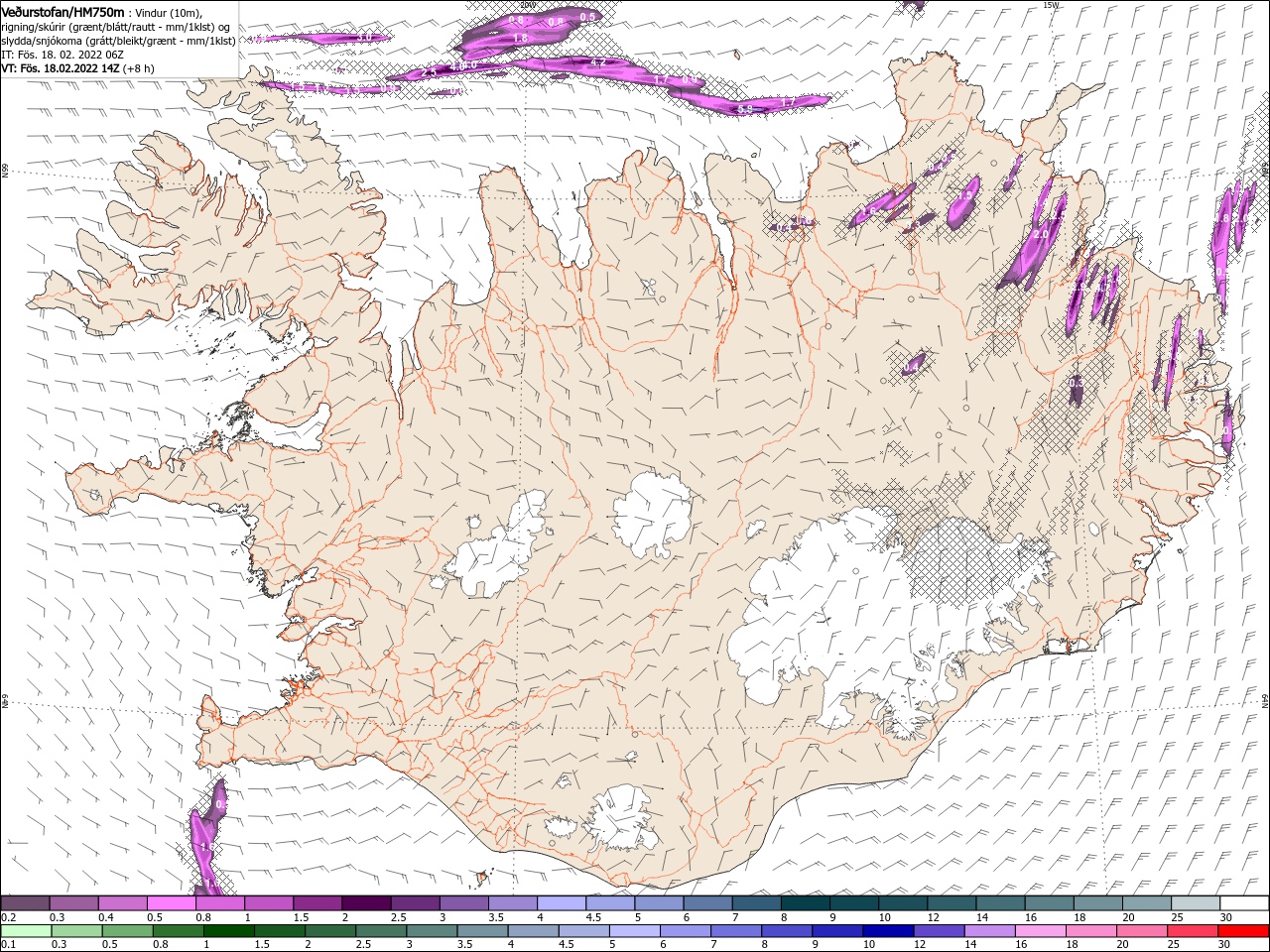Image resolution: width=1270 pixels, height=952 pixels.
Task: Pick the rain scale swatch between 2 and 2.5
Action: (x=329, y=931)
